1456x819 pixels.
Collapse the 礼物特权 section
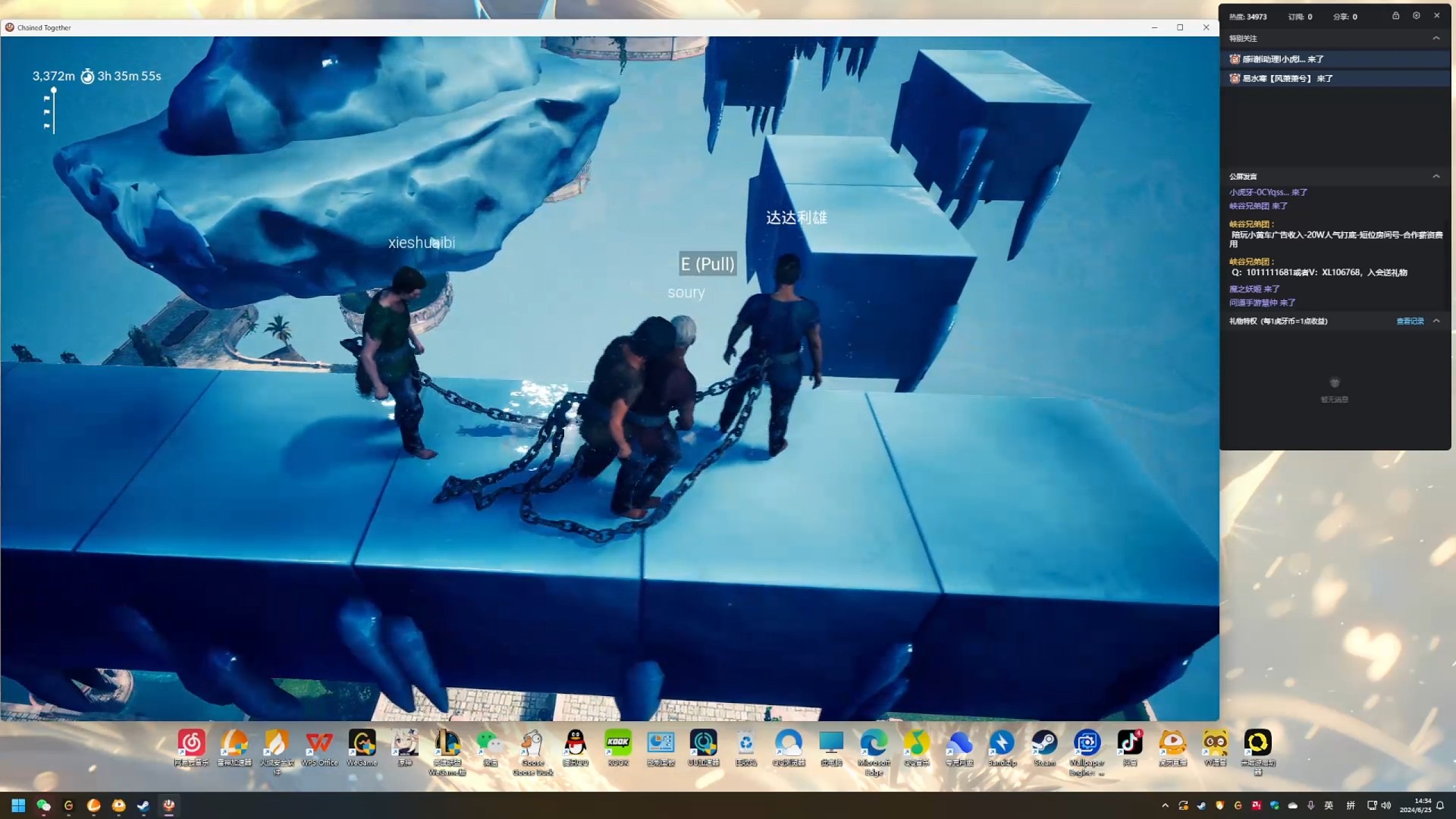click(1436, 321)
